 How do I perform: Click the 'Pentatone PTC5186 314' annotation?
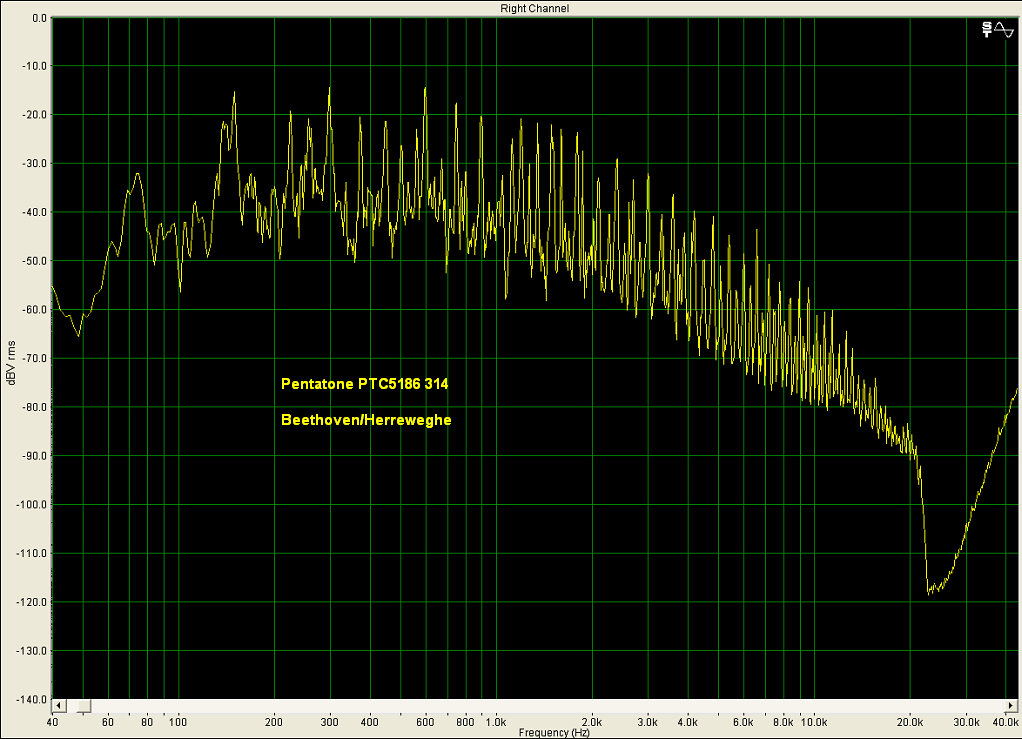coord(364,384)
